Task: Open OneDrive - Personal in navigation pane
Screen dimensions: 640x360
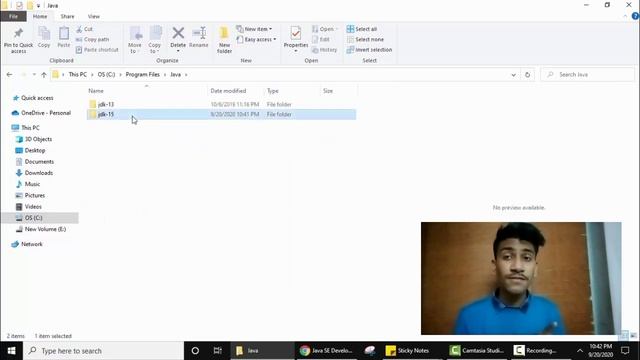Action: (x=46, y=113)
